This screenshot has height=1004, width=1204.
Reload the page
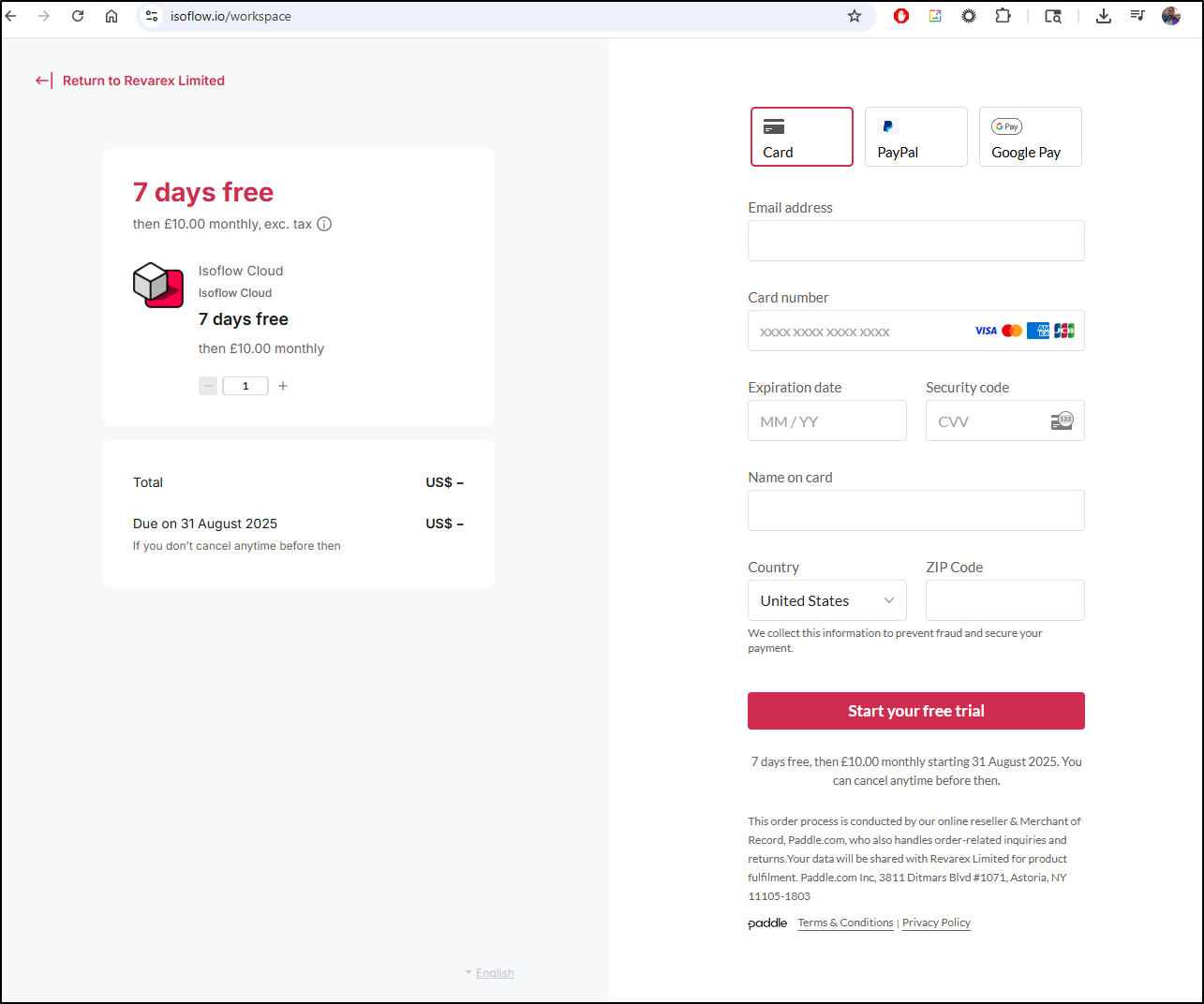(78, 16)
